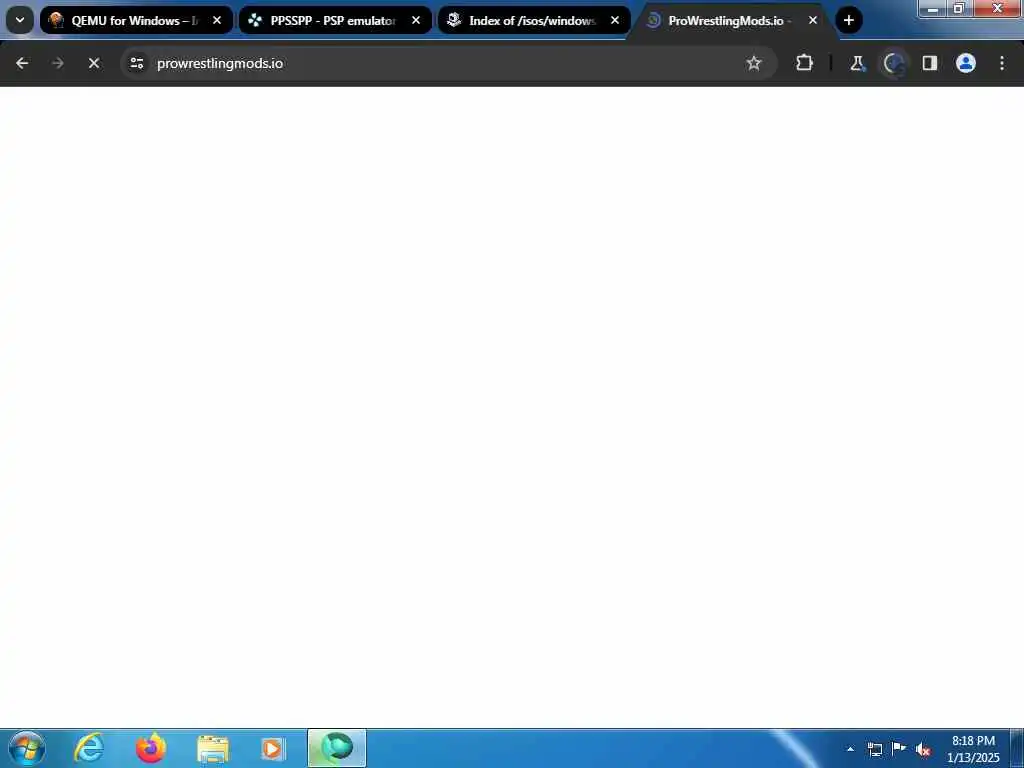Open Windows Explorer from taskbar
This screenshot has height=768, width=1024.
point(212,748)
